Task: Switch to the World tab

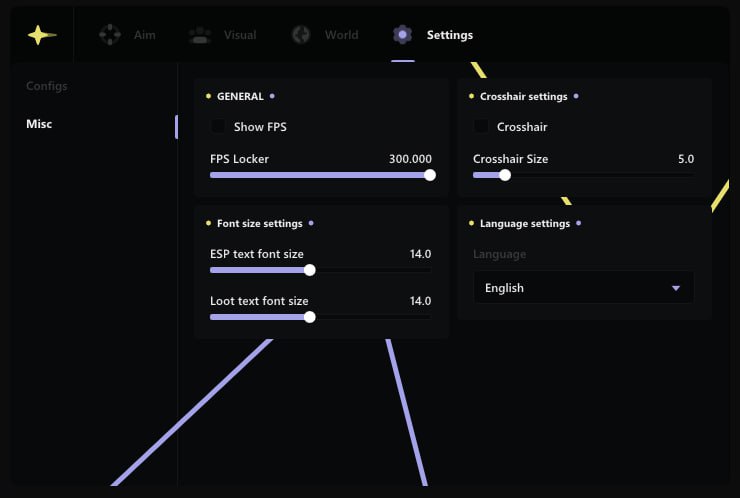Action: [x=341, y=35]
